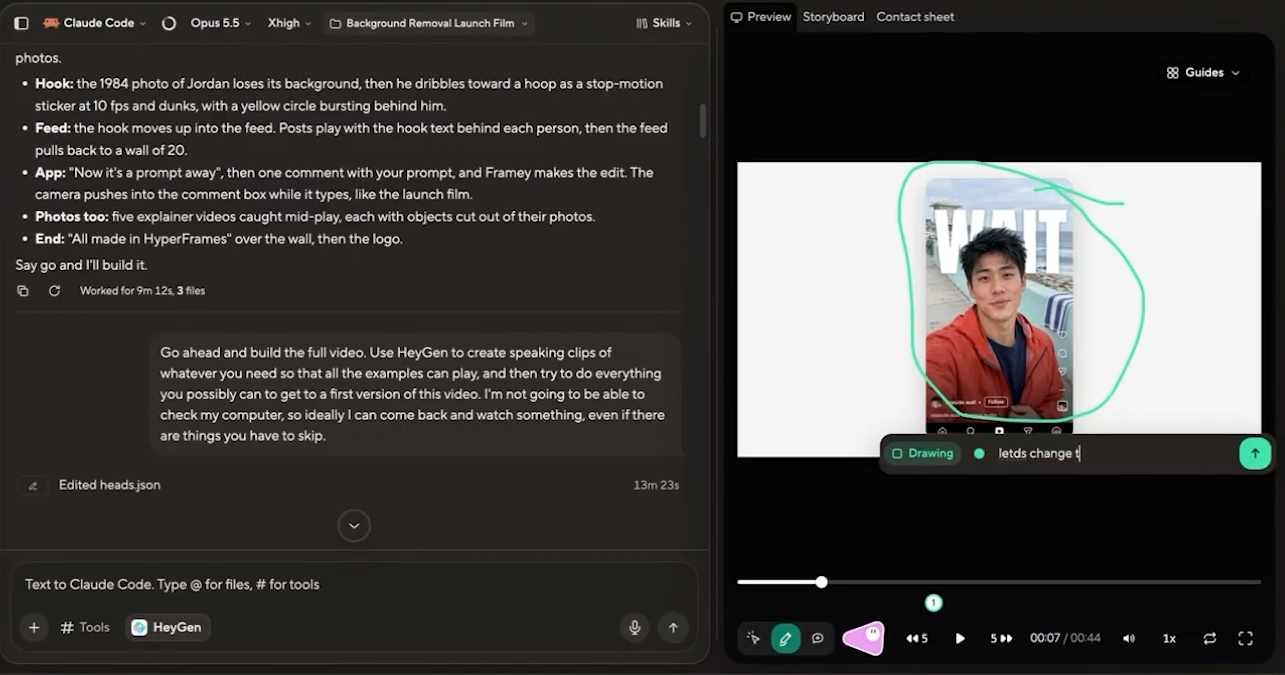Mute the preview volume

[1129, 638]
